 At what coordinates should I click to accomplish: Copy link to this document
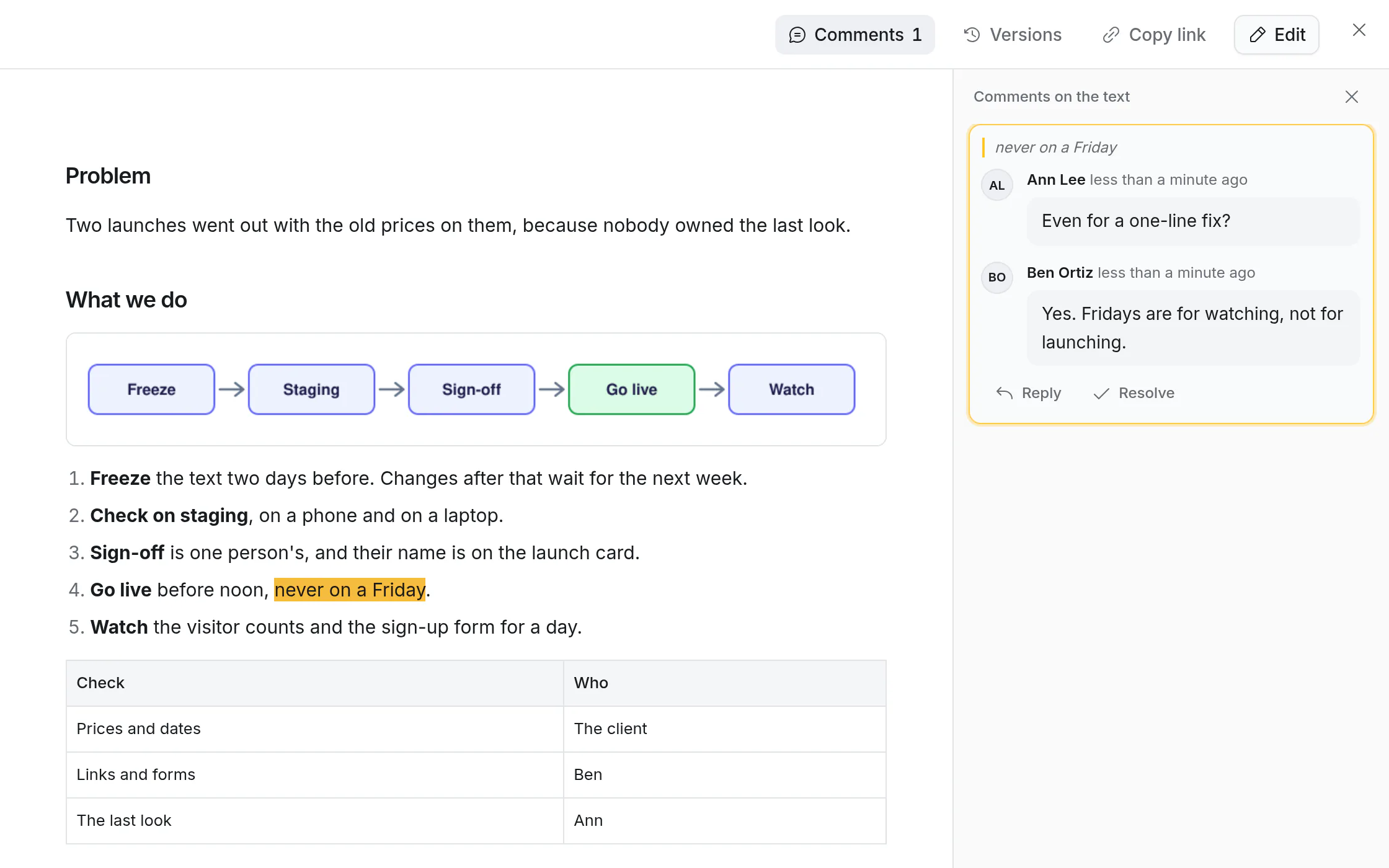coord(1154,35)
